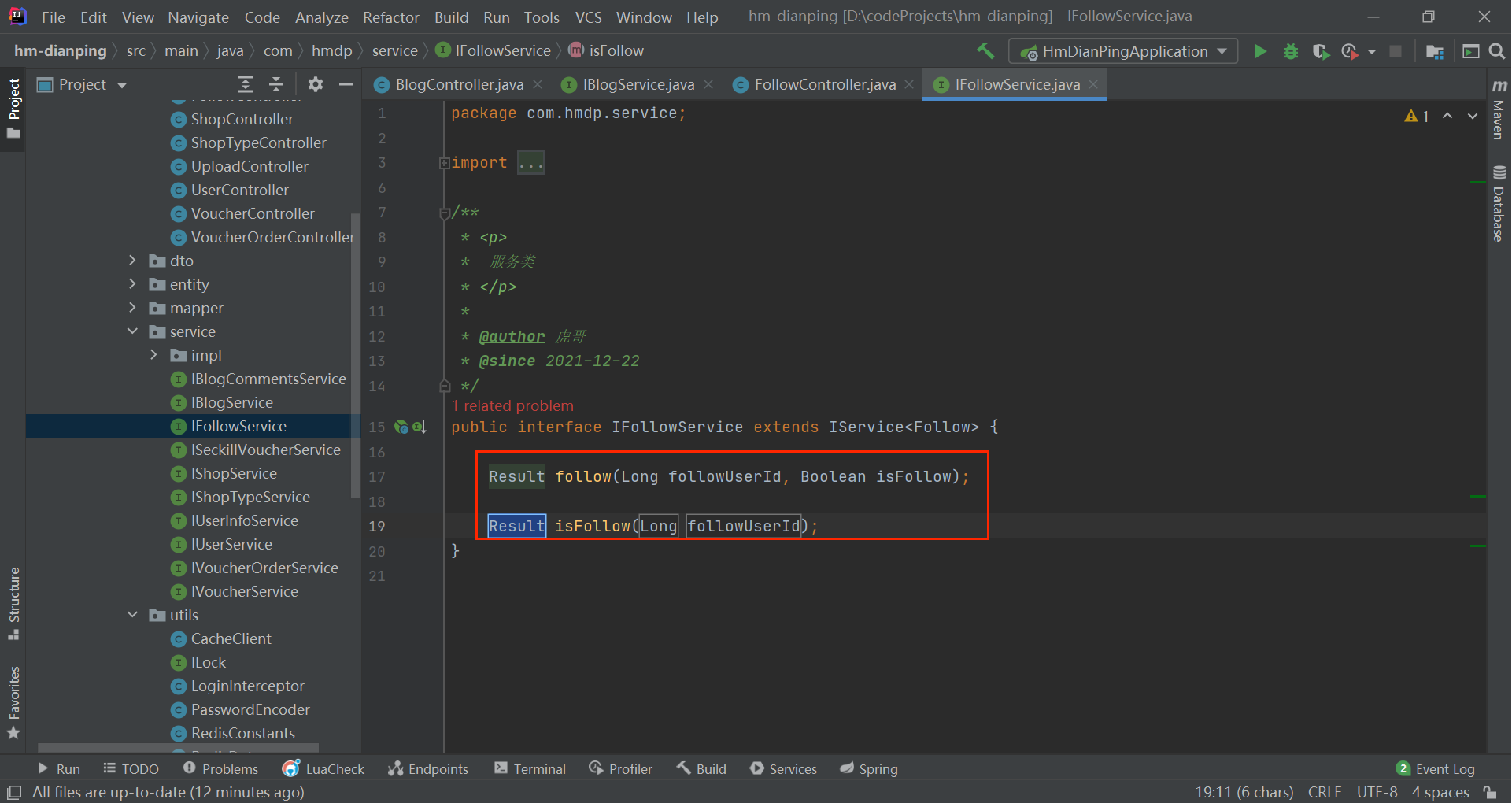Close the IFollowService.java tab

point(1093,84)
